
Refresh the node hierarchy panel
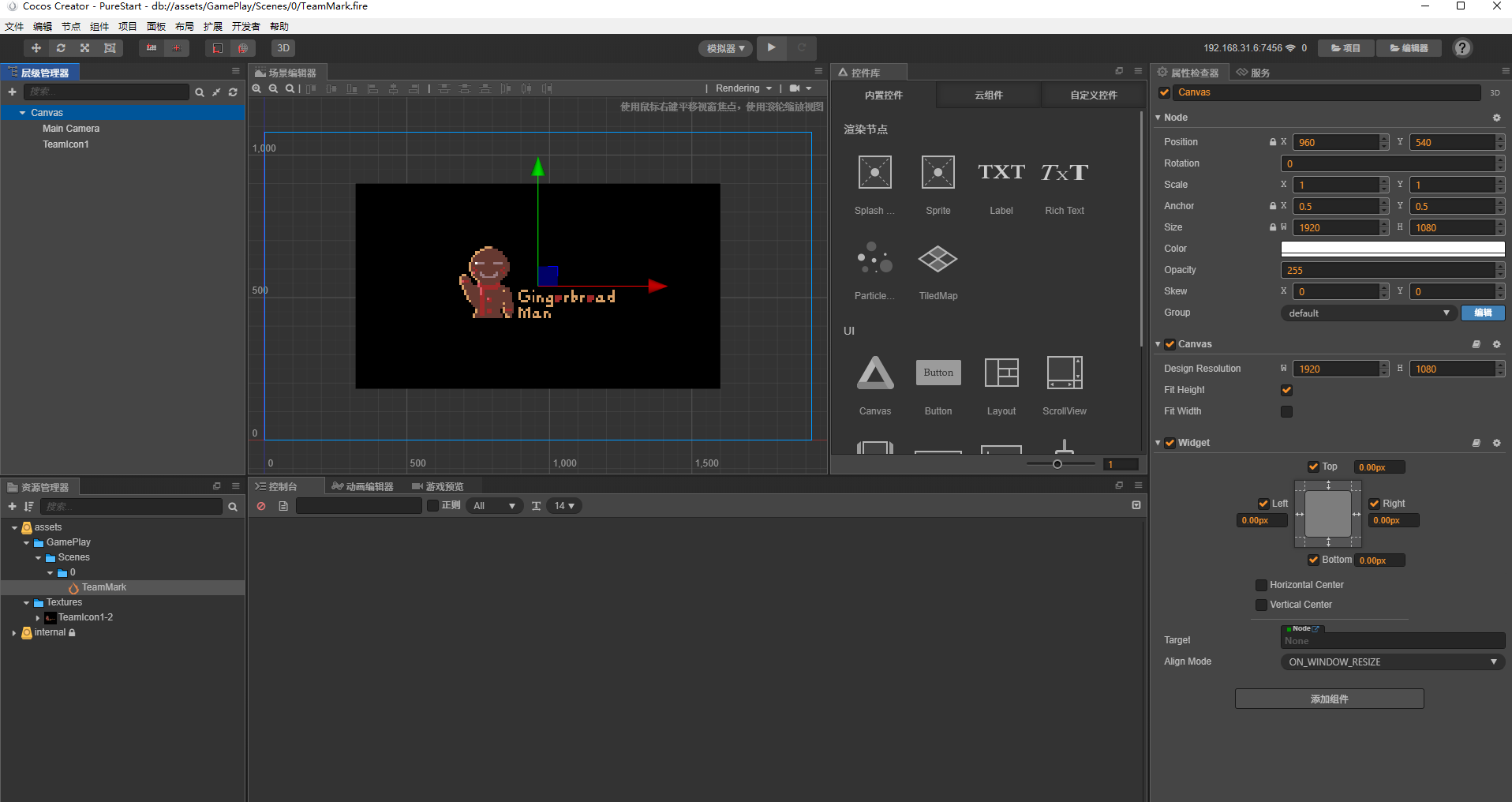(233, 92)
